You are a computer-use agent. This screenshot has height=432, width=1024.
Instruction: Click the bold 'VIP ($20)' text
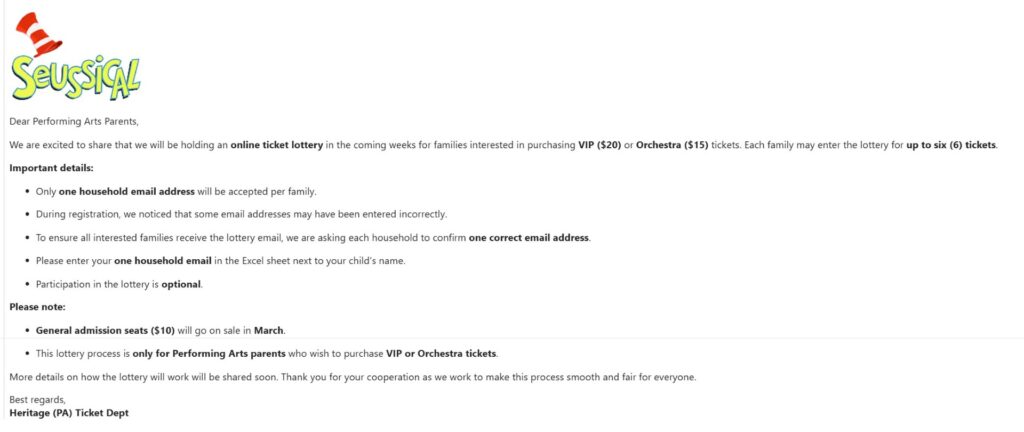tap(599, 145)
